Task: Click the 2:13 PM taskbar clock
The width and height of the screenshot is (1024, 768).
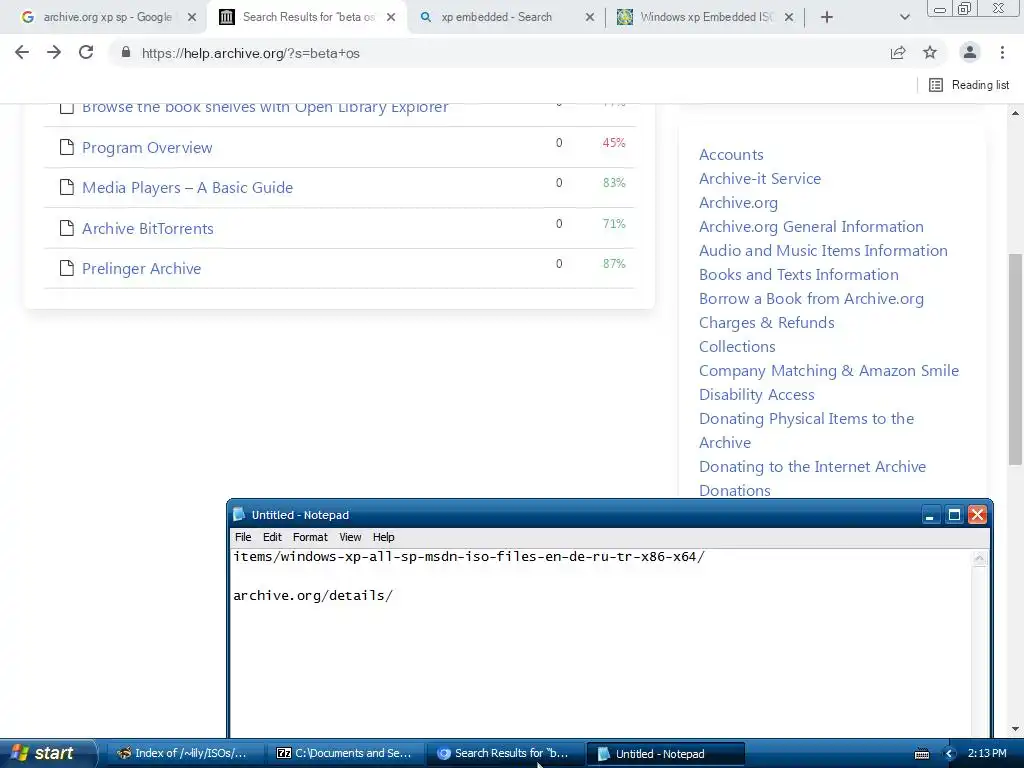Action: (987, 753)
